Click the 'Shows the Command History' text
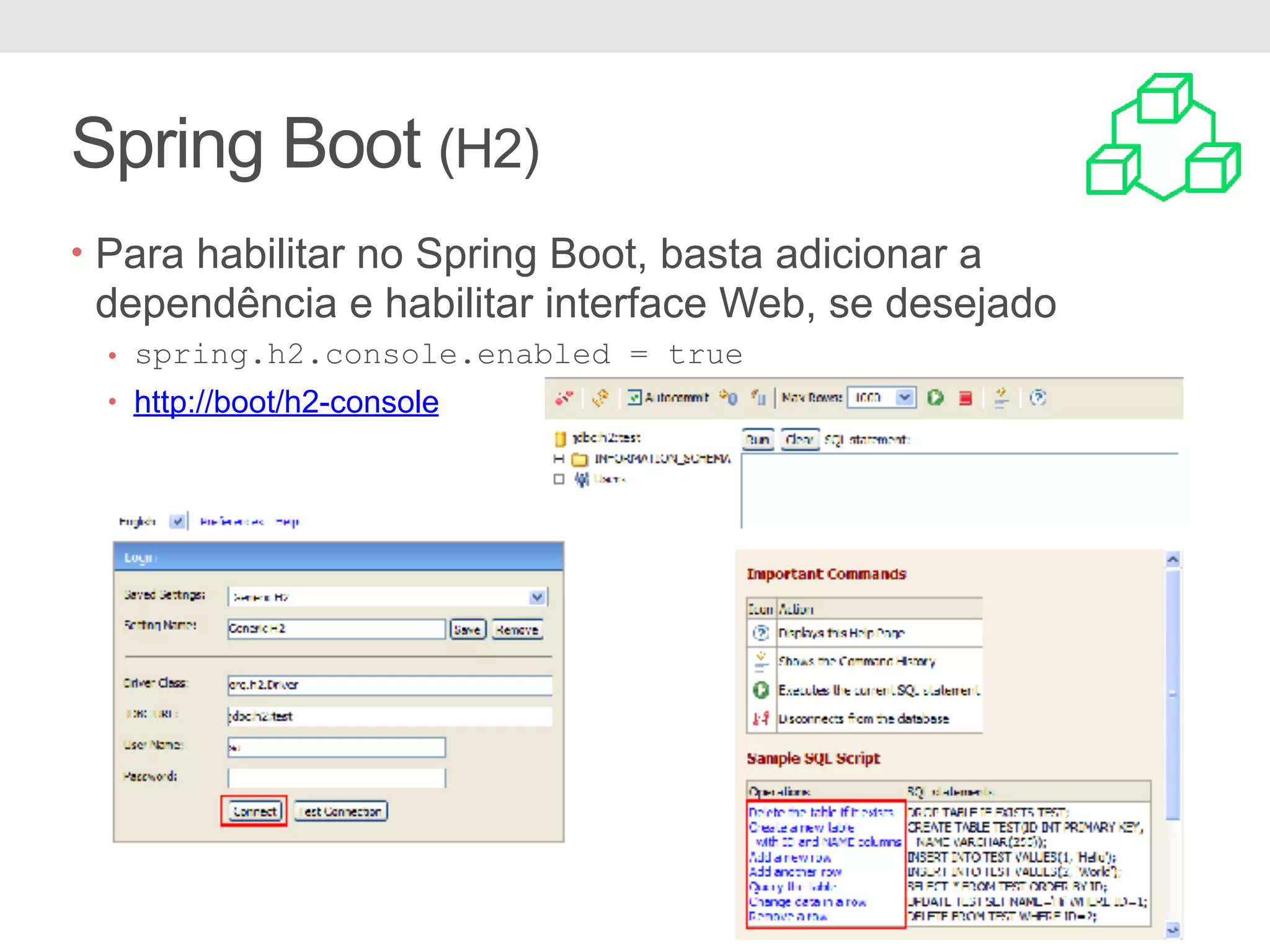This screenshot has height=952, width=1270. click(857, 661)
